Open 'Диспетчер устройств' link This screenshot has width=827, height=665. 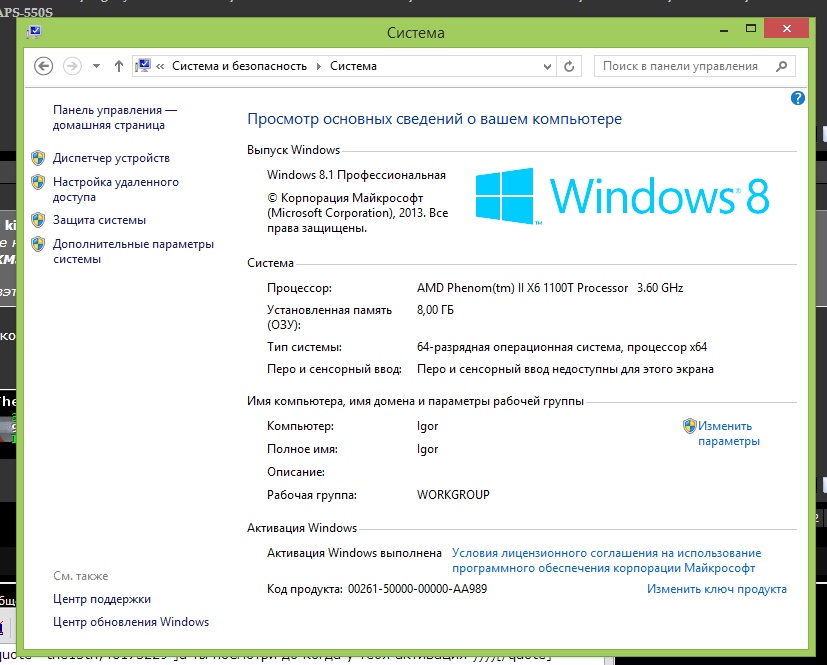111,158
